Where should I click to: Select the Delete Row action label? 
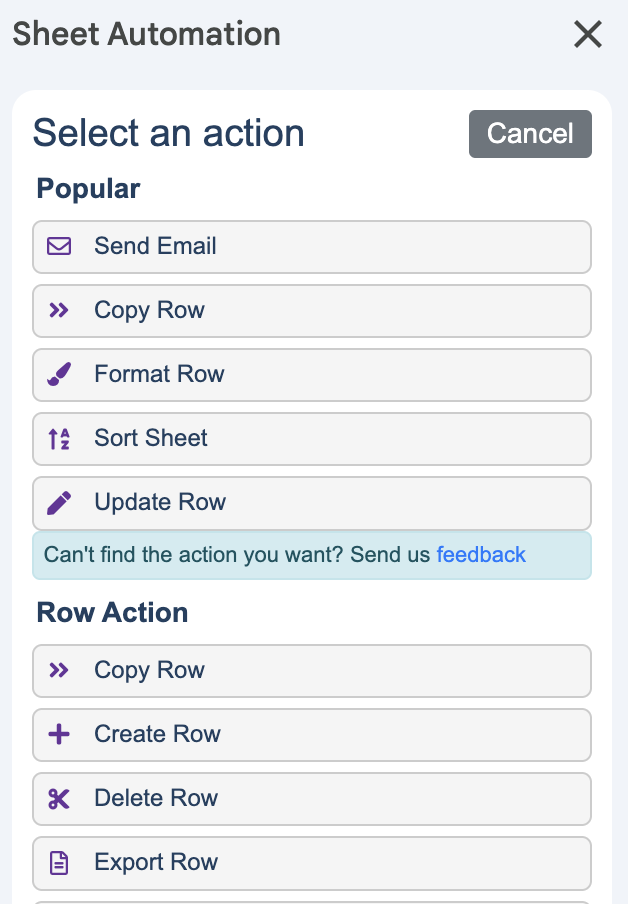point(156,798)
